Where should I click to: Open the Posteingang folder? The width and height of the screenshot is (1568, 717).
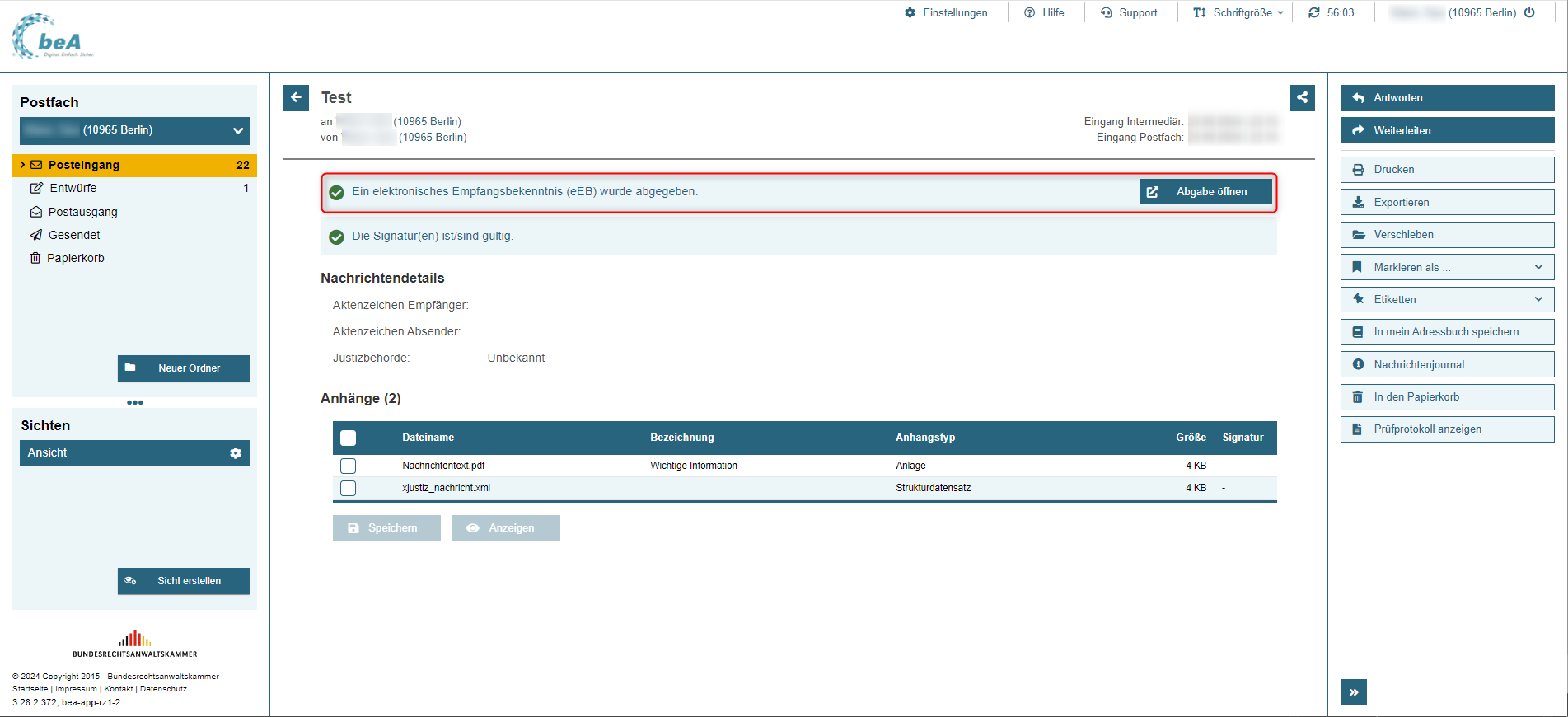[x=84, y=165]
